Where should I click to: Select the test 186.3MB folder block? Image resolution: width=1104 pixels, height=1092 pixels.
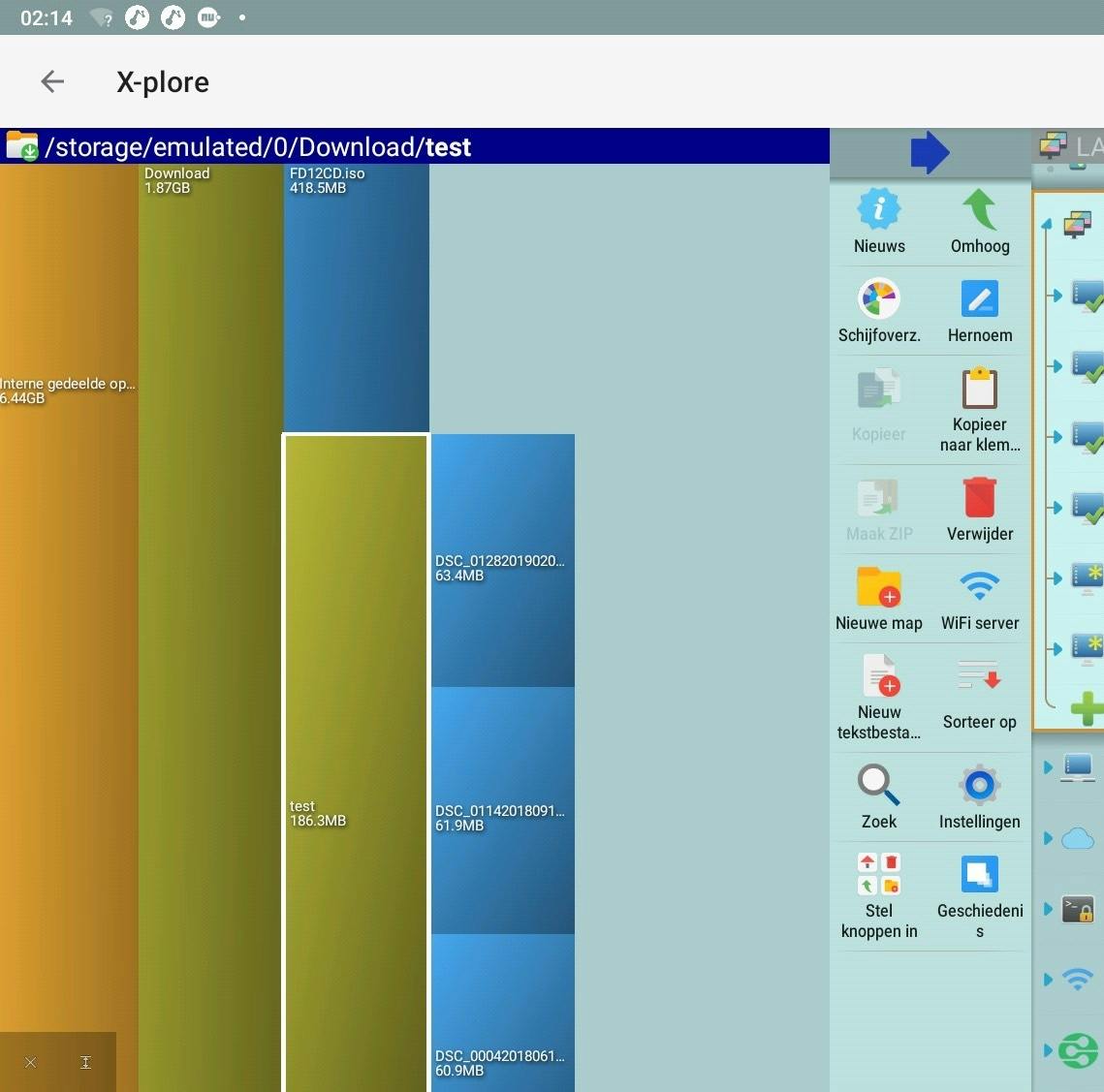click(356, 764)
